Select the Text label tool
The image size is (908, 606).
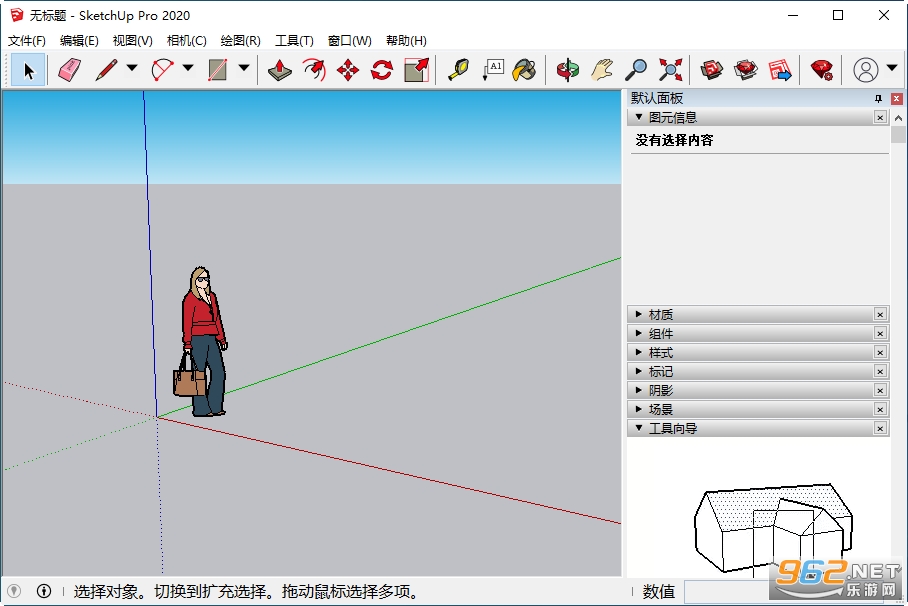[492, 70]
